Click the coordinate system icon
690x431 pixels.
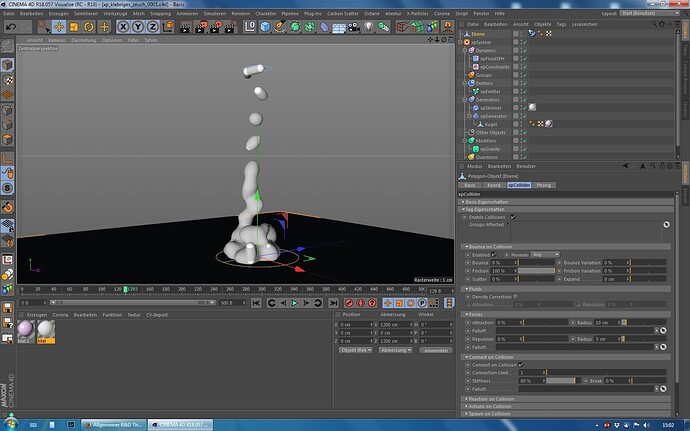(x=168, y=27)
